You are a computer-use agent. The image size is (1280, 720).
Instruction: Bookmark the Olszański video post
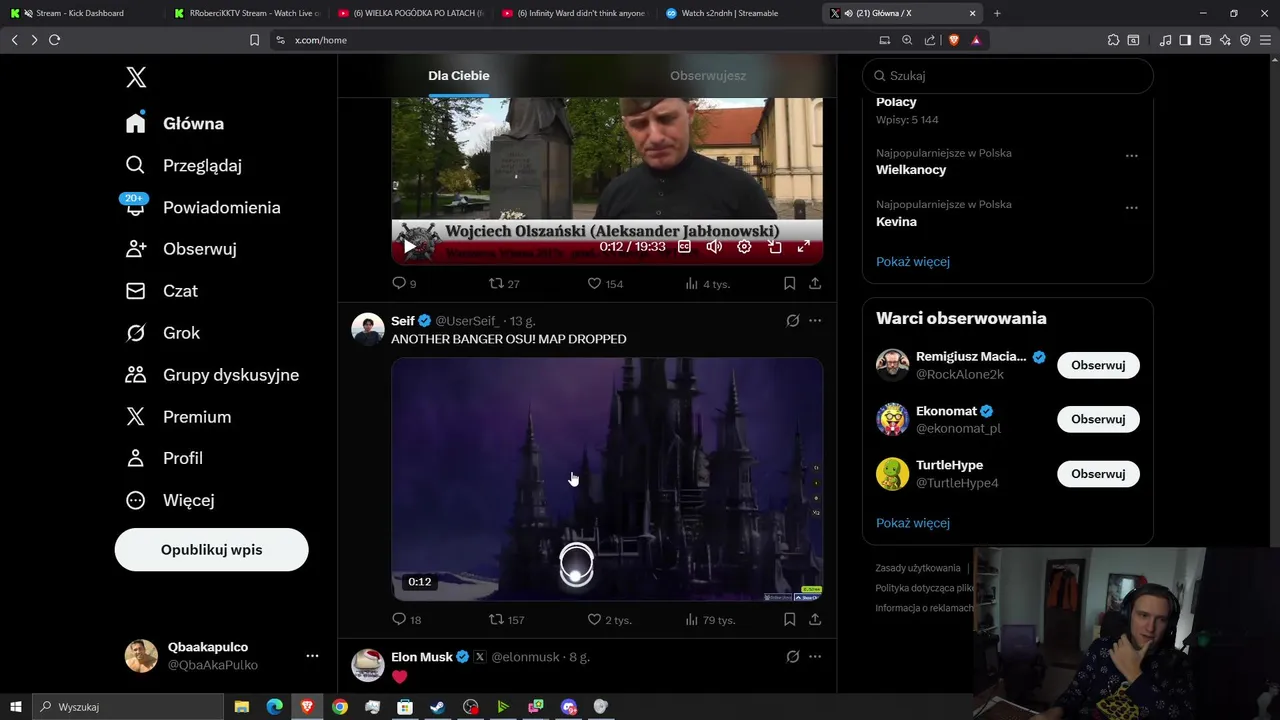789,284
